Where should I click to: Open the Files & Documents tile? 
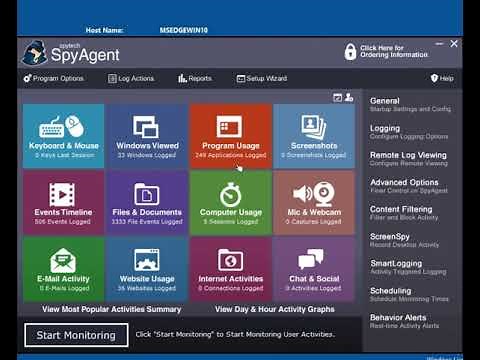pyautogui.click(x=147, y=202)
